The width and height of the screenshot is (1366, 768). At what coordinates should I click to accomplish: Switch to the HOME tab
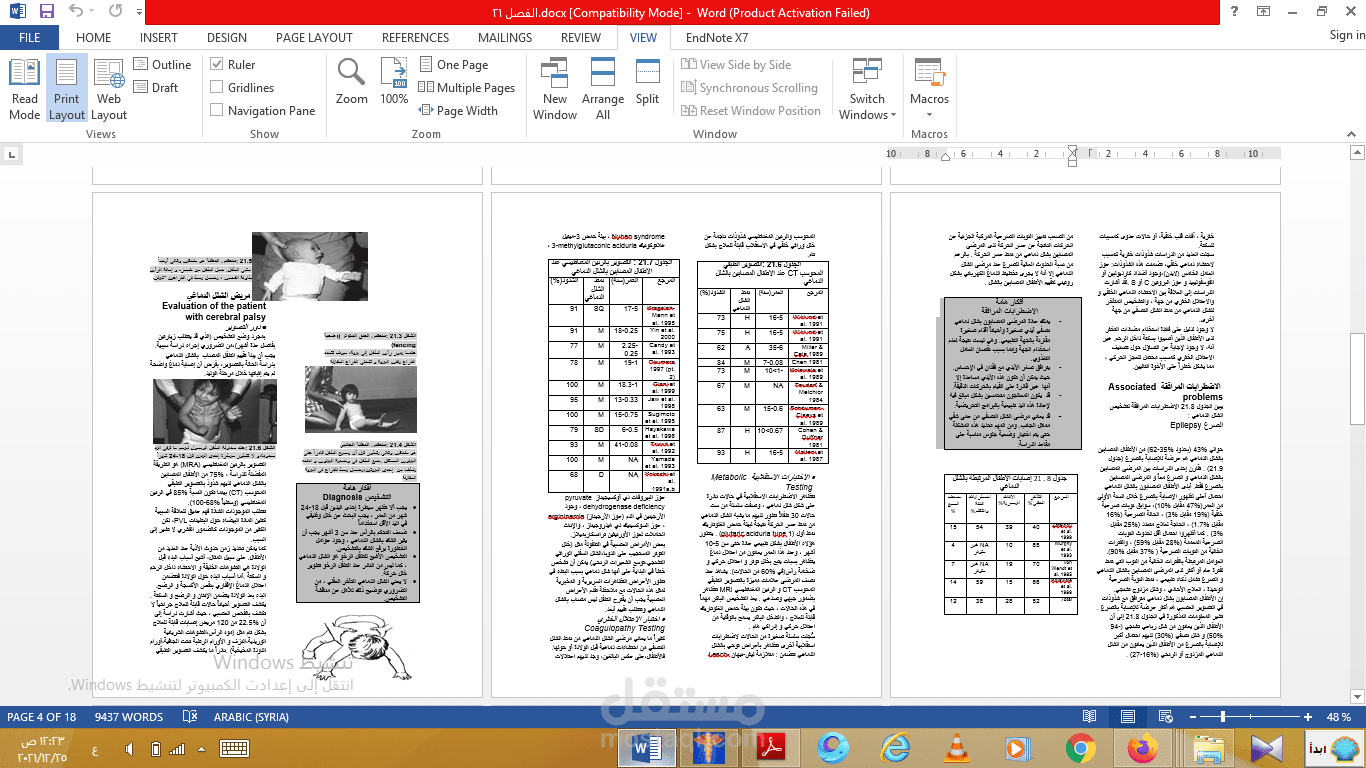coord(94,38)
